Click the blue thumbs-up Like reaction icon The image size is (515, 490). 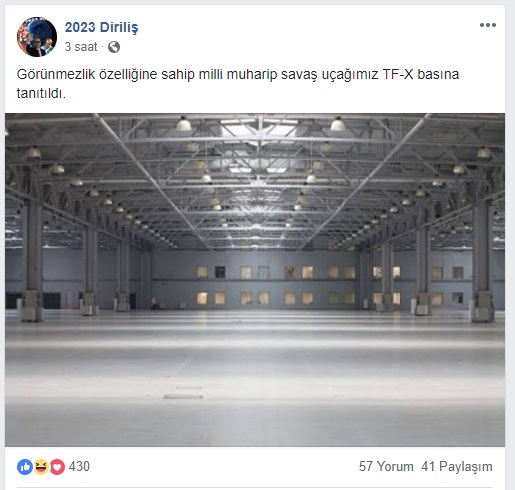[x=25, y=467]
